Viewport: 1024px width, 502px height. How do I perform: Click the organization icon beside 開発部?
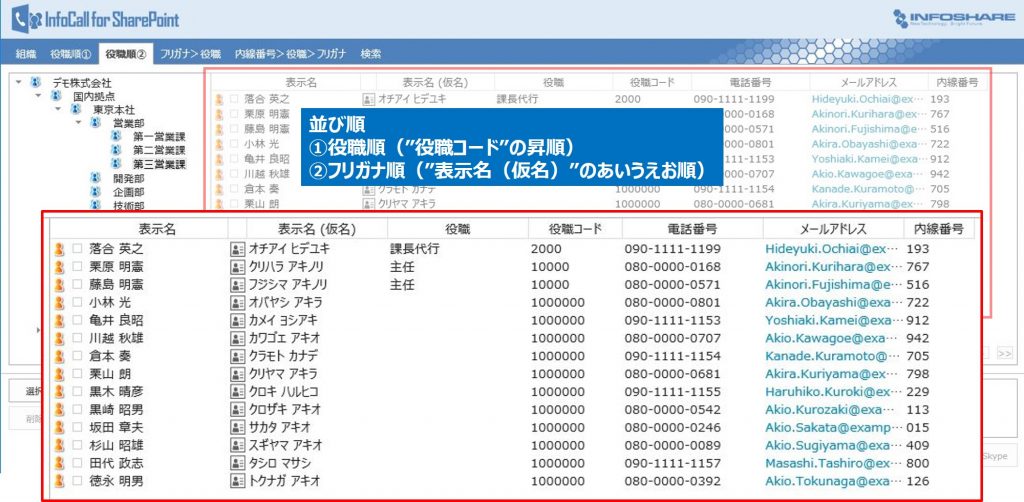click(95, 177)
